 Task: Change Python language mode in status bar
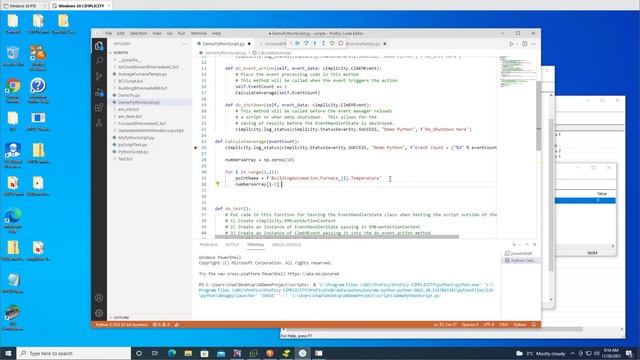(520, 324)
